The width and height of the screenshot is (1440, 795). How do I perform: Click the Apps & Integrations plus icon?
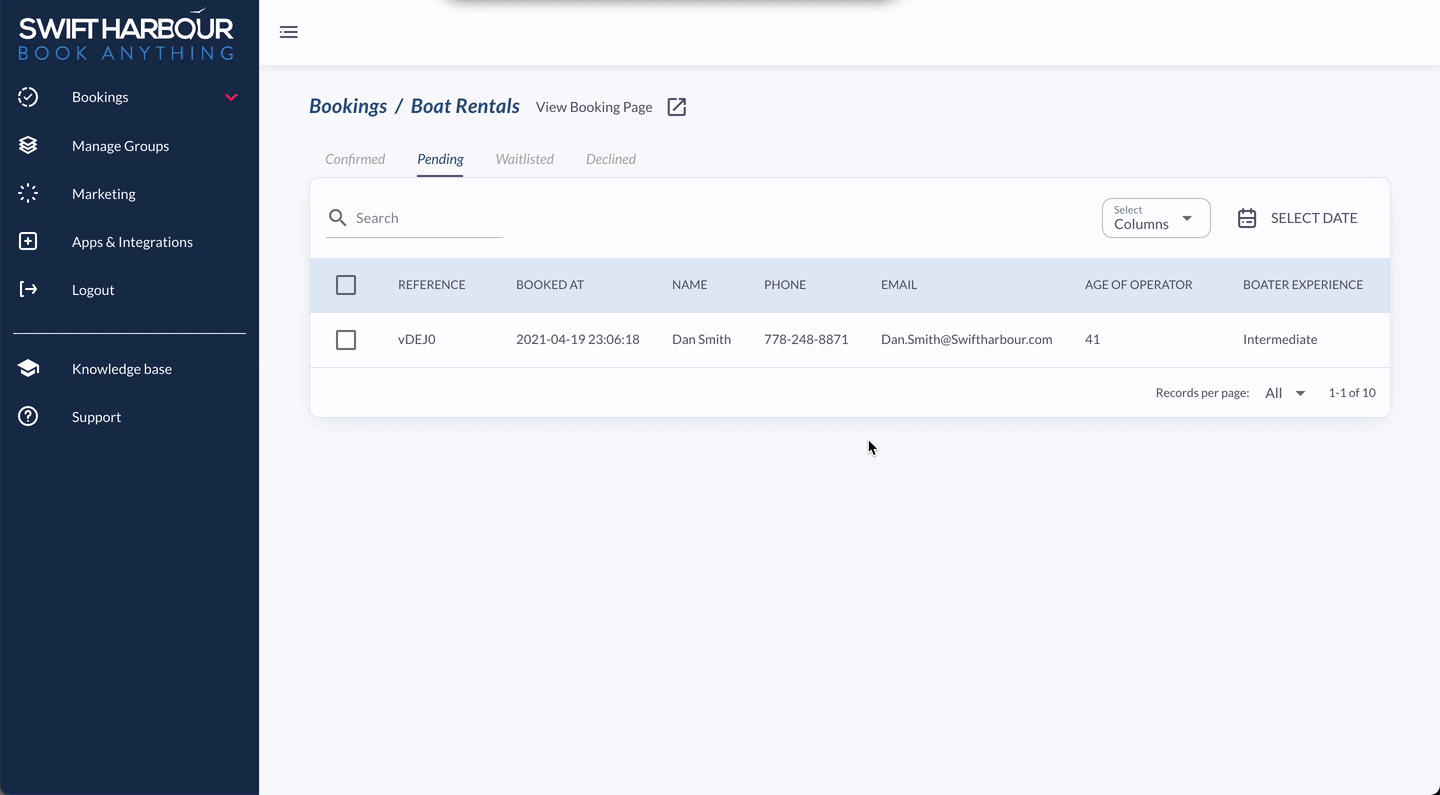[x=28, y=242]
